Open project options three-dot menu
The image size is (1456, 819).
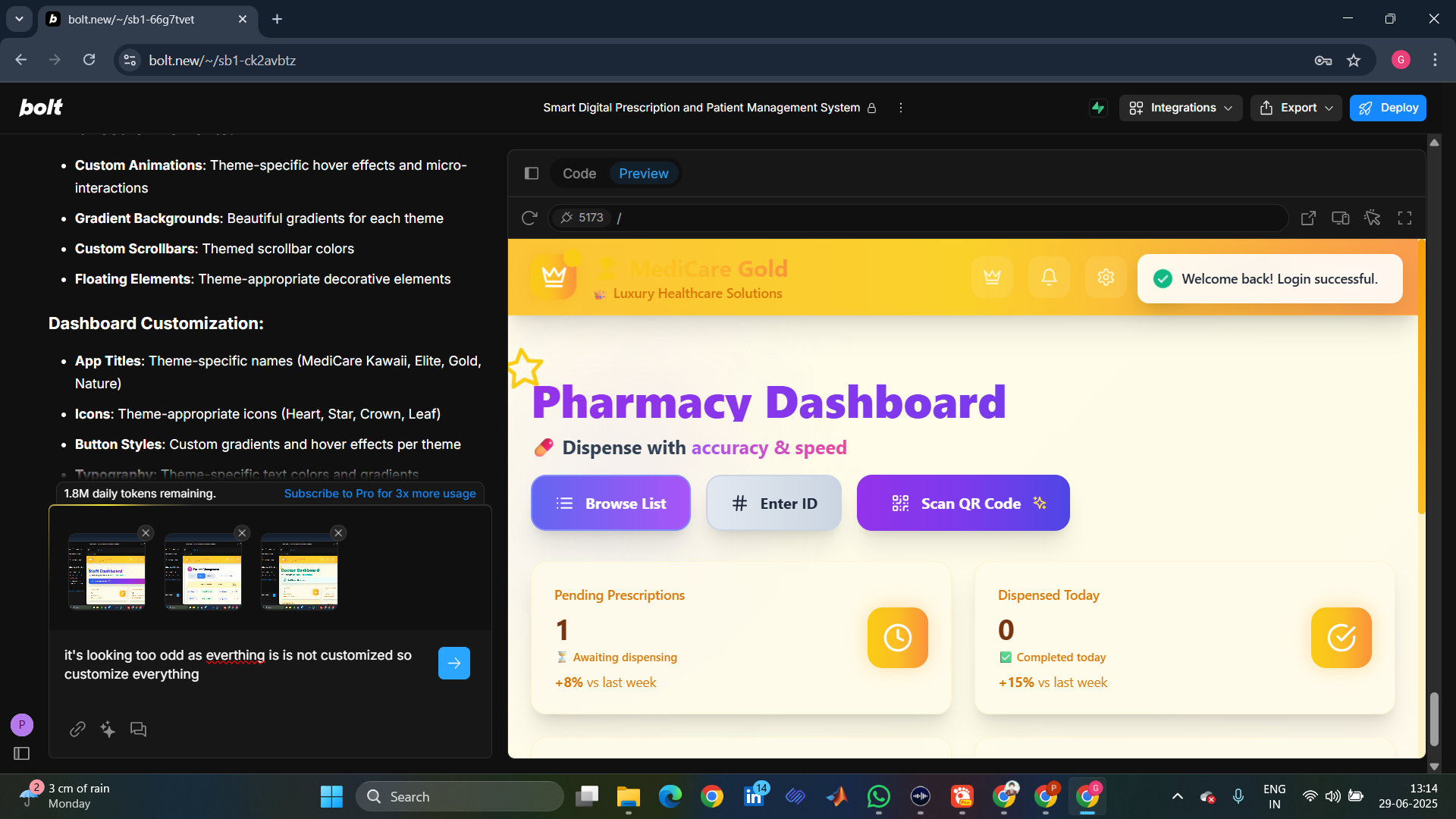900,108
